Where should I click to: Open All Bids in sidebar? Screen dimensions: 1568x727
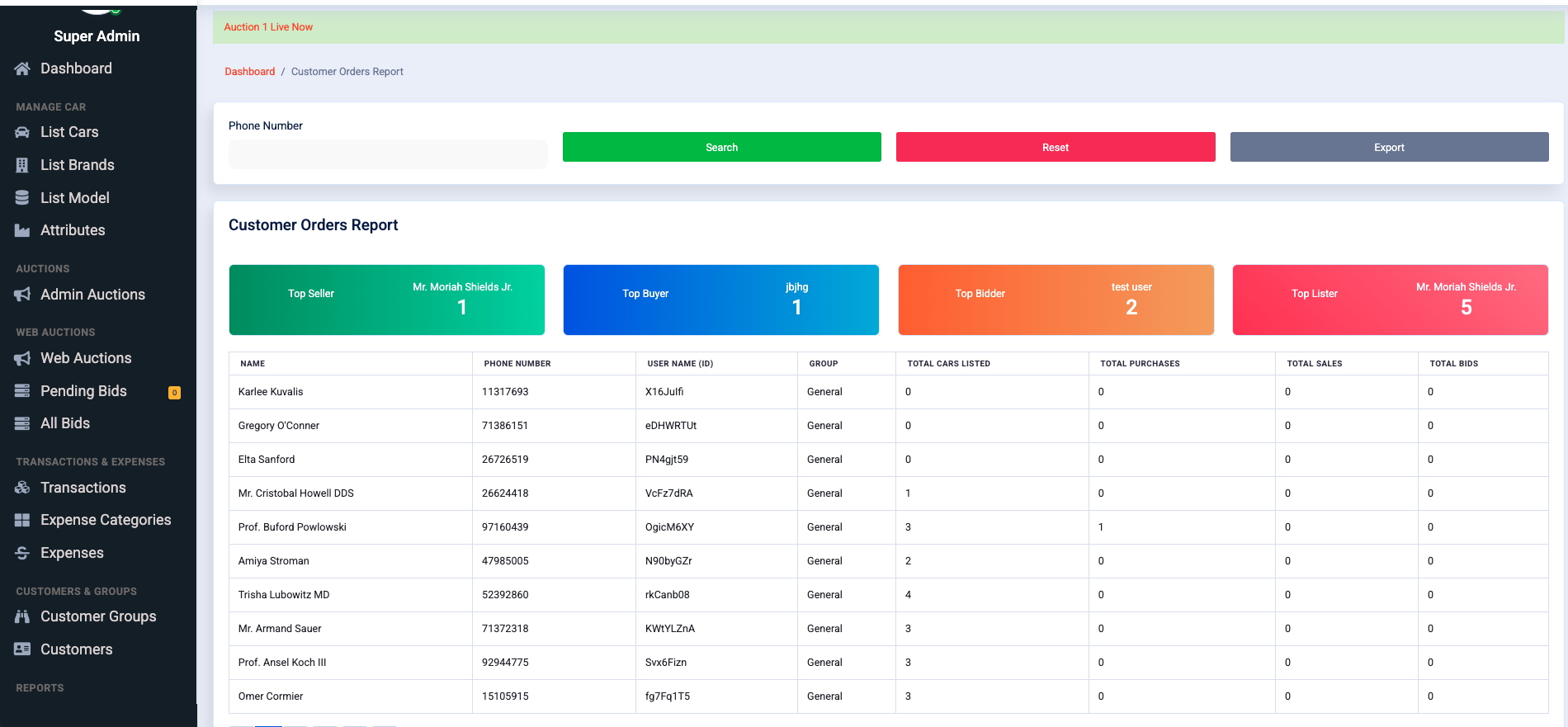(x=65, y=423)
